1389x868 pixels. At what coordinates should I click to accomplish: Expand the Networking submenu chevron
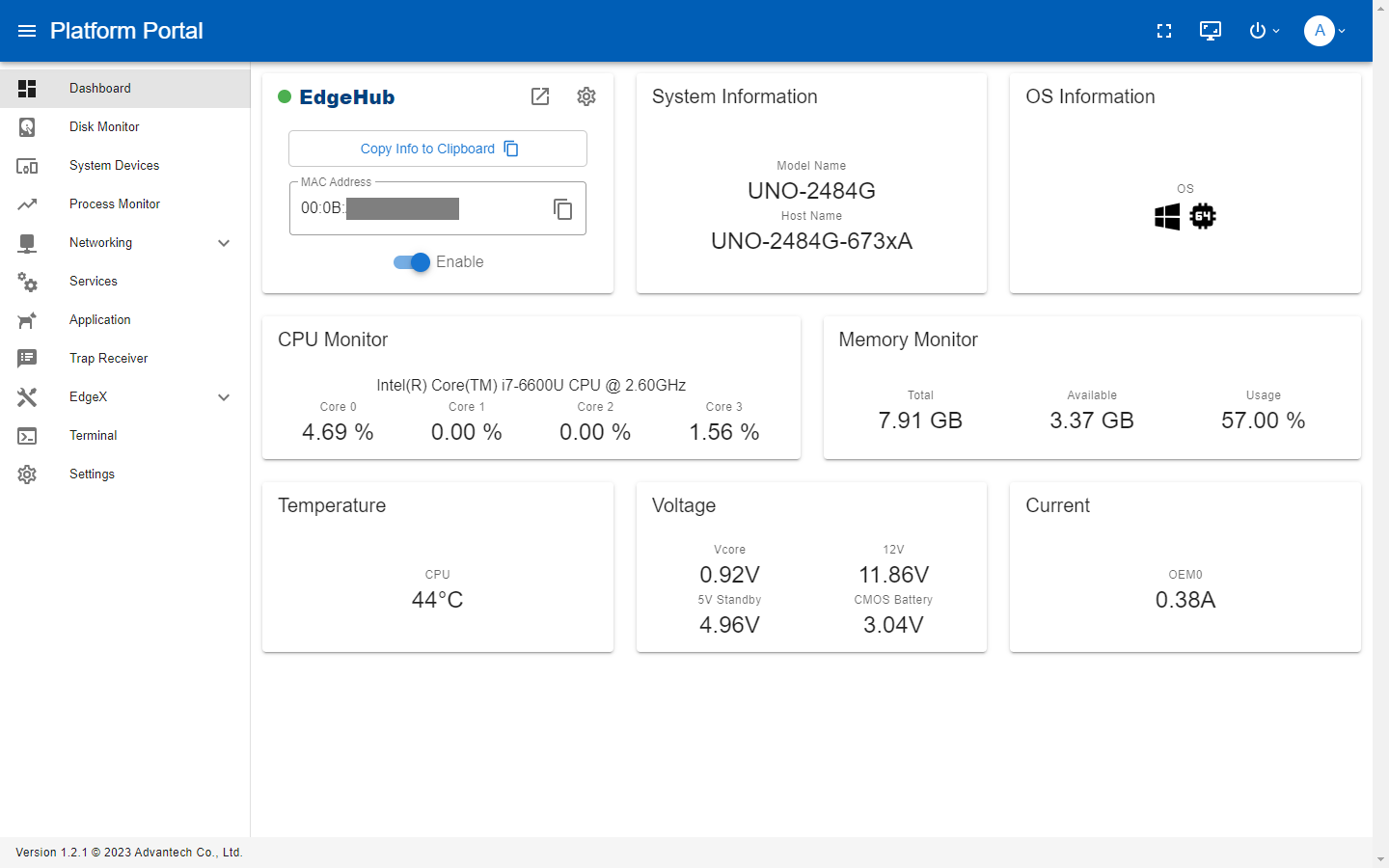224,243
